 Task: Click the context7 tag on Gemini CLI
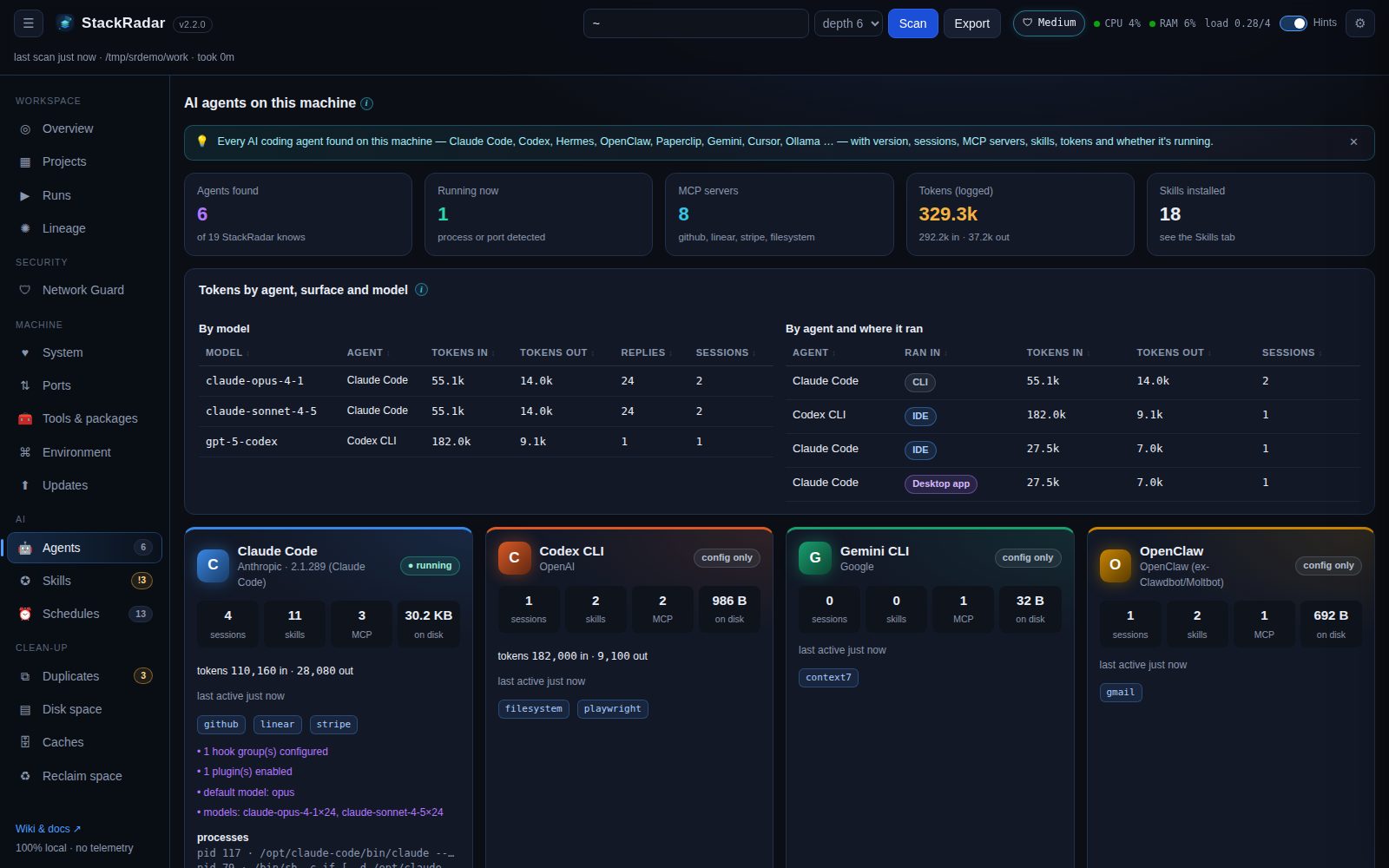tap(828, 678)
